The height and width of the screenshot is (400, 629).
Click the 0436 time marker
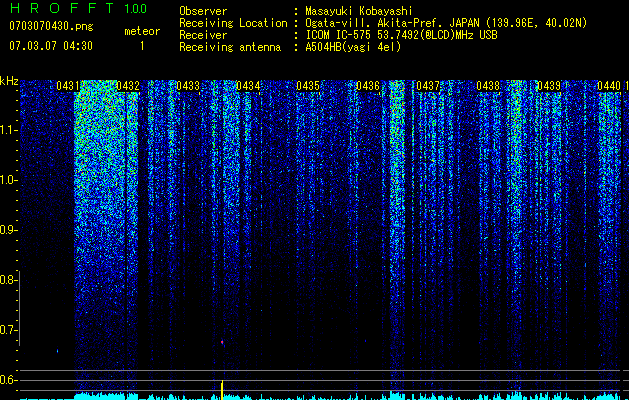pyautogui.click(x=368, y=86)
